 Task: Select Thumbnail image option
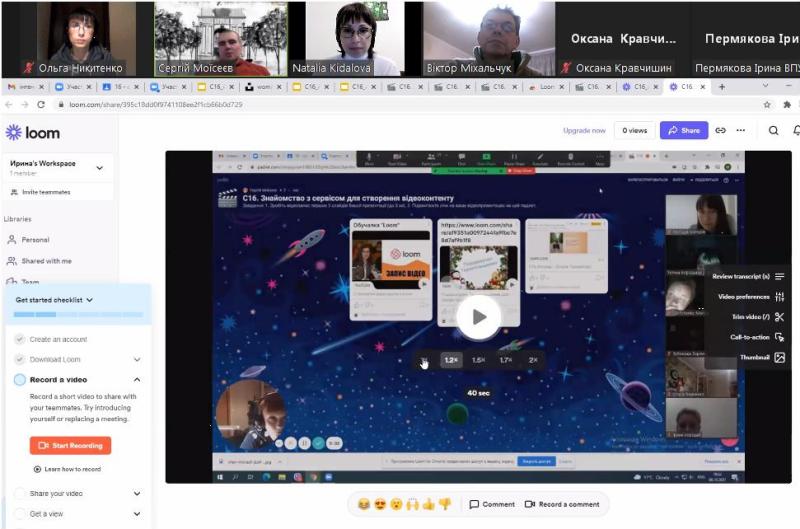coord(779,357)
